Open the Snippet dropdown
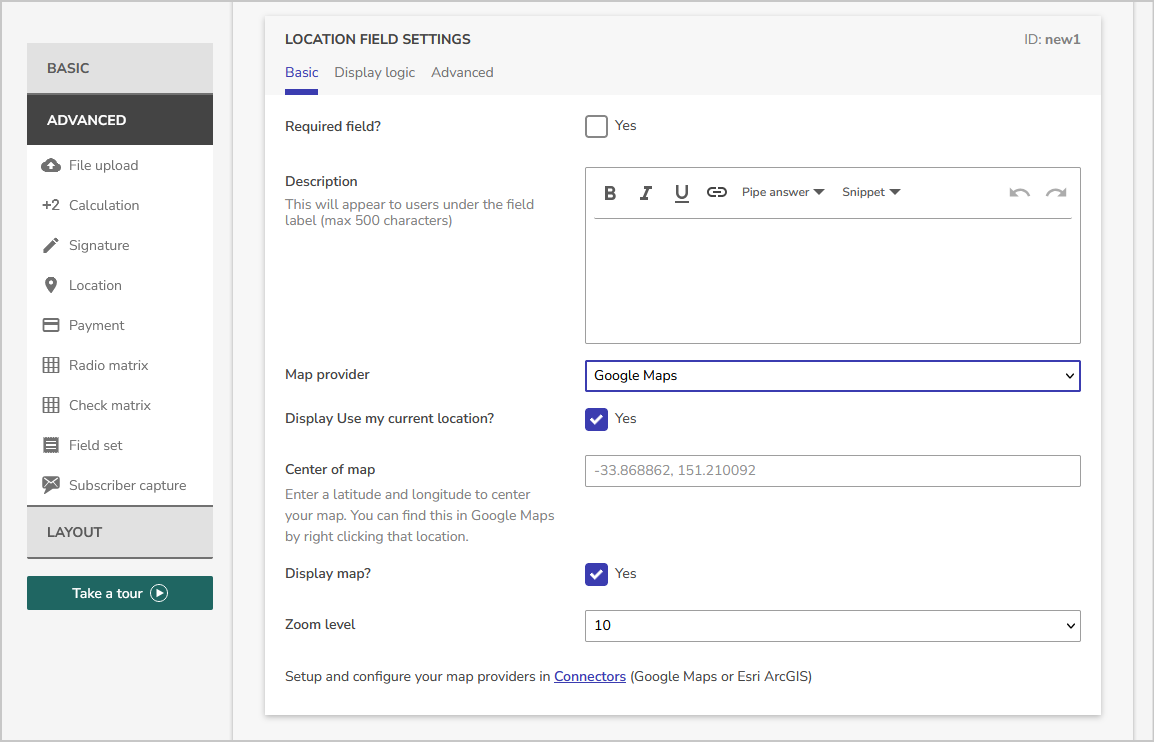 coord(871,192)
